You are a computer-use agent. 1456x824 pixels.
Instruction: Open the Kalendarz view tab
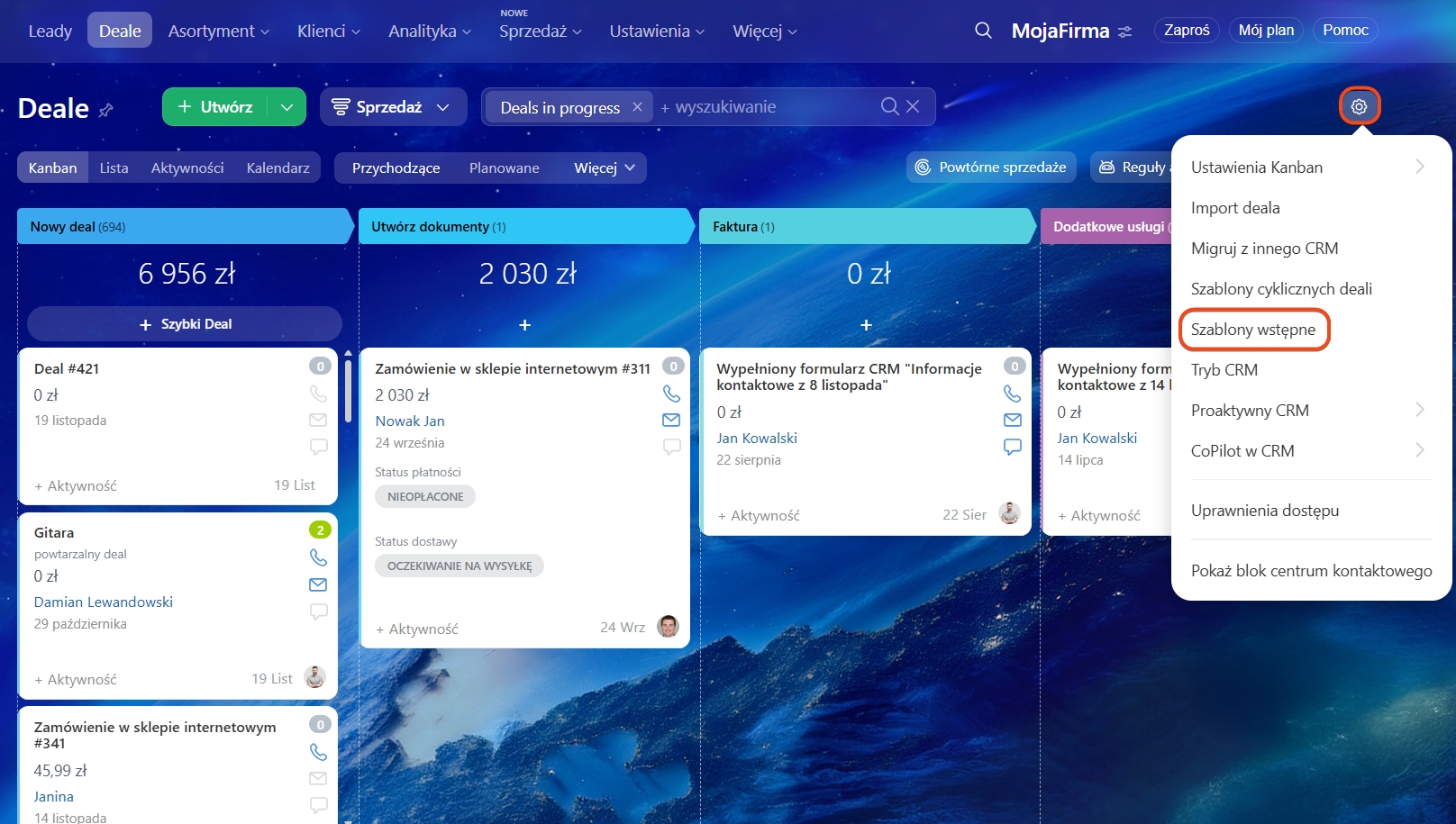(278, 168)
